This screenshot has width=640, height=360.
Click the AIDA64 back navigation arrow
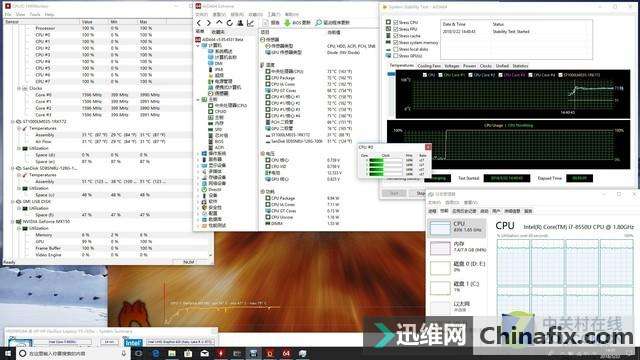click(199, 23)
